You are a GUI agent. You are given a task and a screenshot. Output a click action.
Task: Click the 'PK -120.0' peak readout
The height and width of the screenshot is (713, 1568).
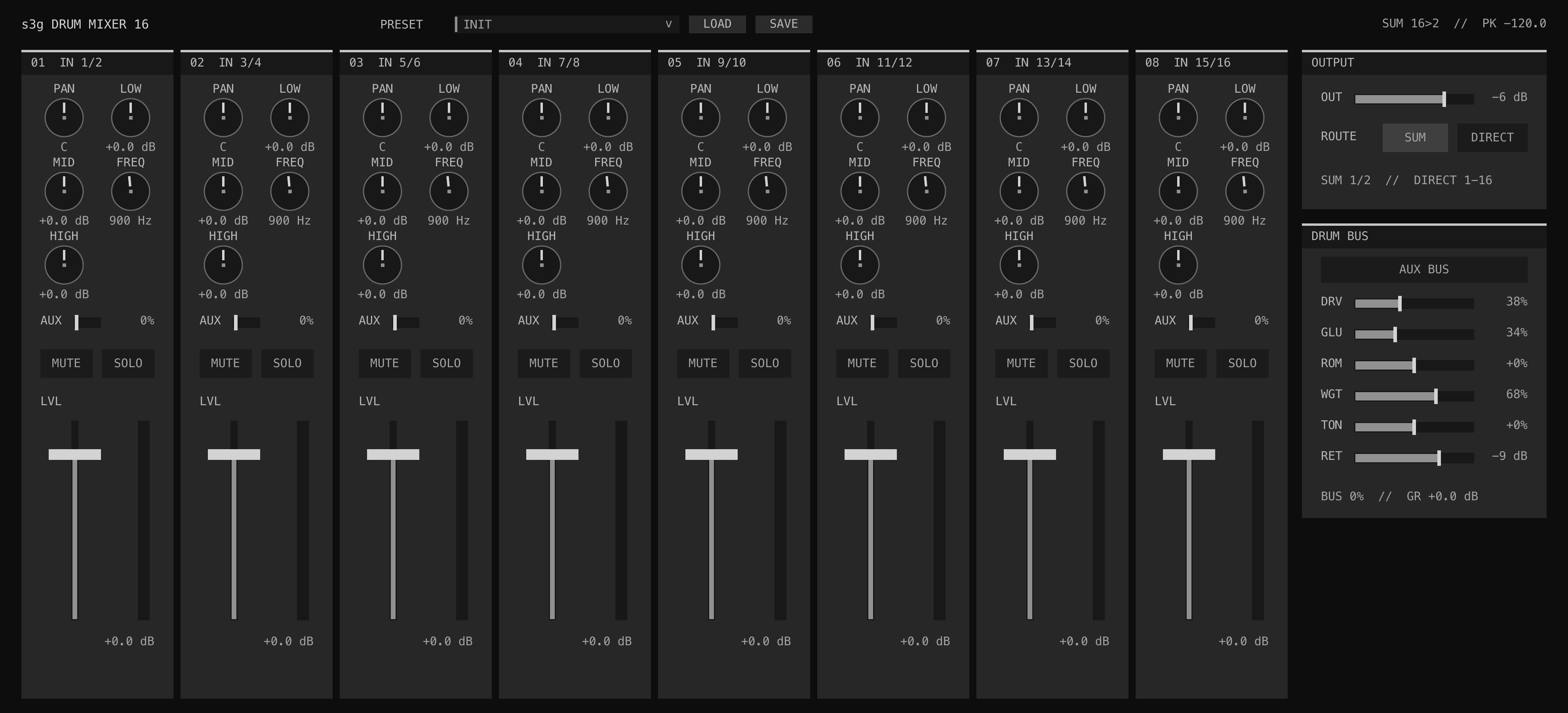pos(1514,24)
